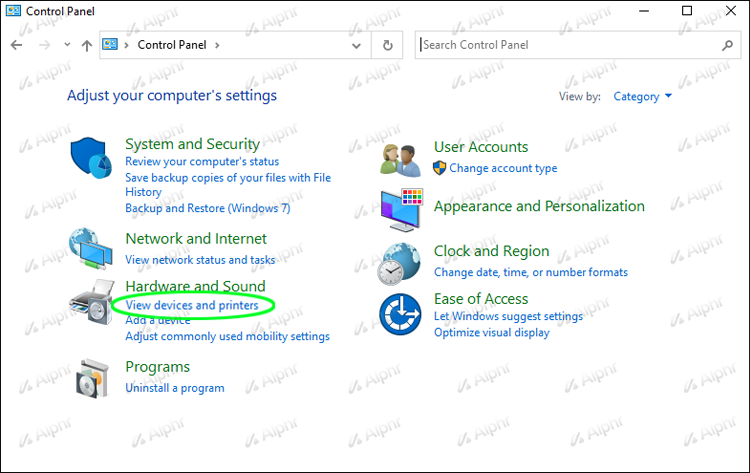Click the Change account type link
This screenshot has width=750, height=473.
[503, 168]
